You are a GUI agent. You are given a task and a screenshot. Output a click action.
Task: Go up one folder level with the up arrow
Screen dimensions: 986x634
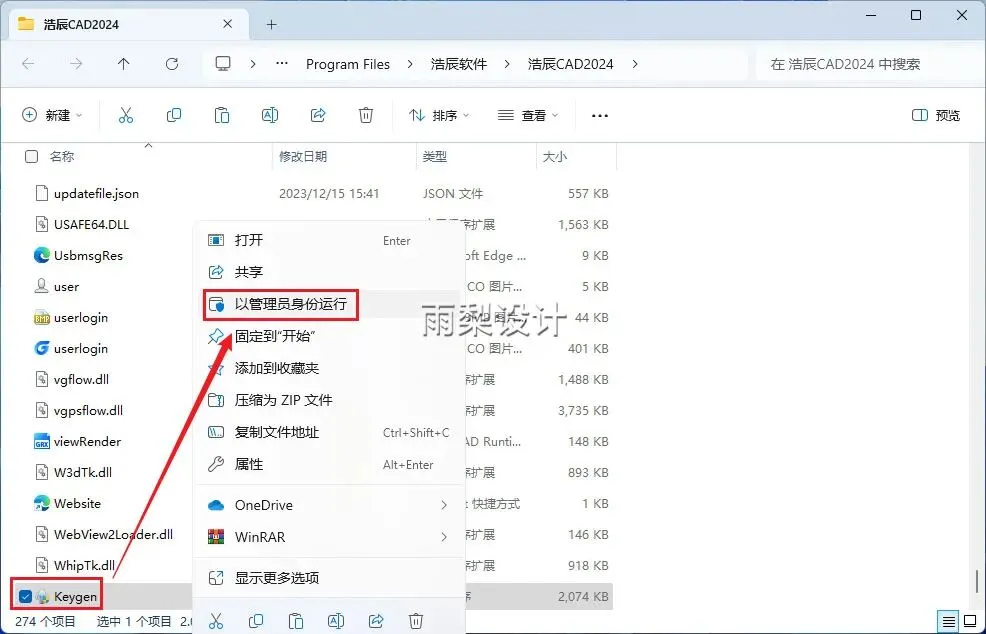(x=124, y=64)
